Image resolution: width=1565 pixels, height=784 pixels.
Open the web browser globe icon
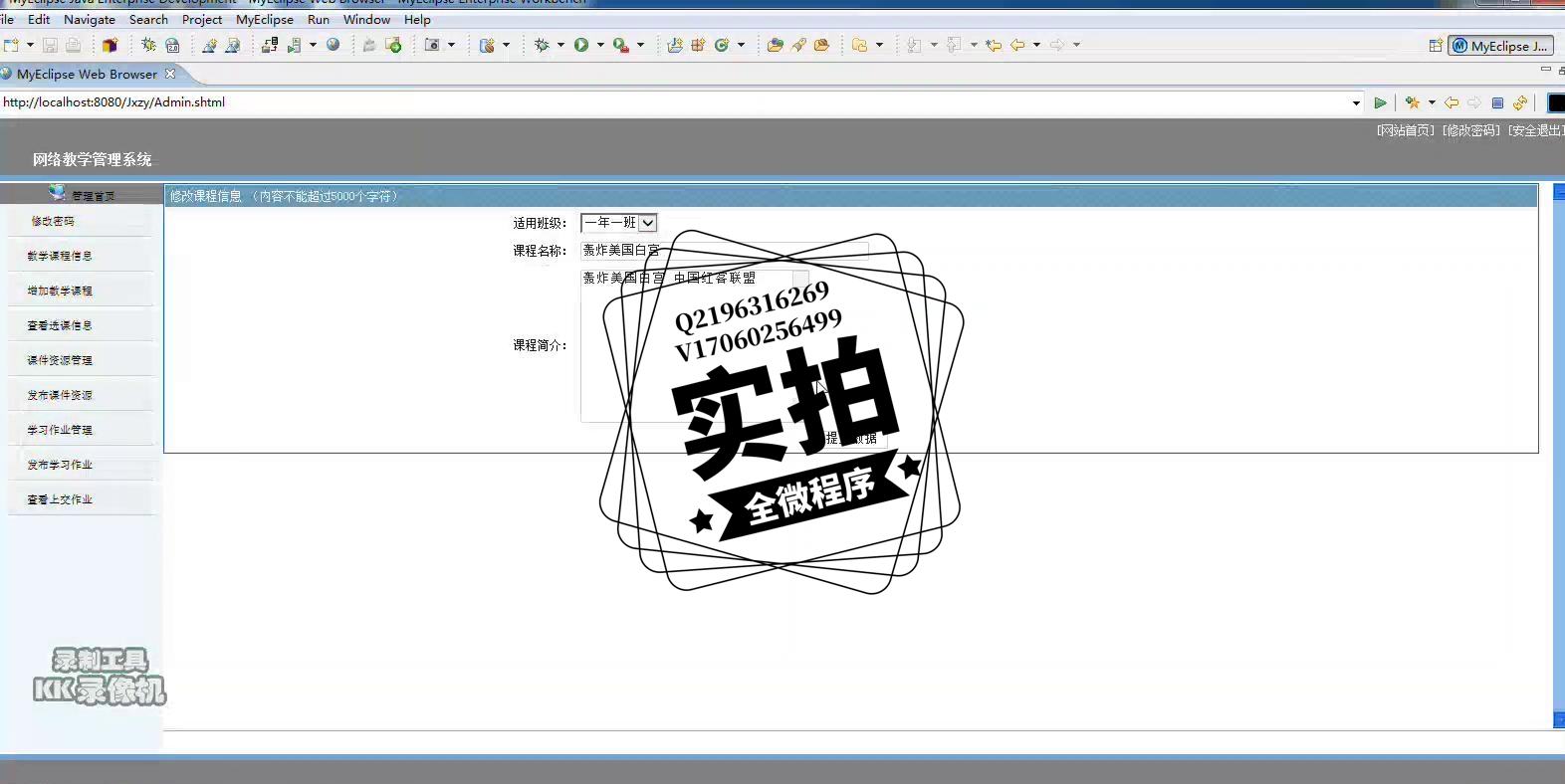pos(334,45)
